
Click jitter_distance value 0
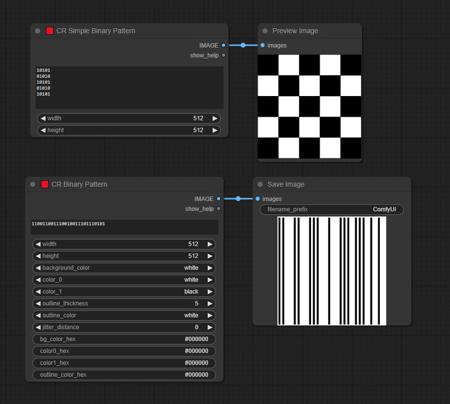(x=196, y=327)
